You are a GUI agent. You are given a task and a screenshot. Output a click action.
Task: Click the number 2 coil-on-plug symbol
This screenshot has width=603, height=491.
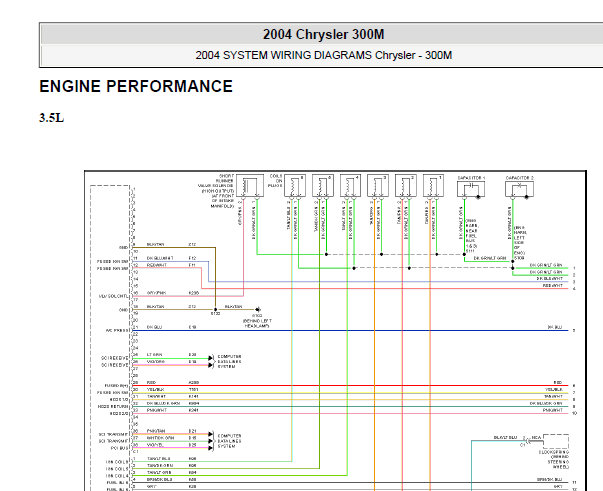pyautogui.click(x=406, y=186)
